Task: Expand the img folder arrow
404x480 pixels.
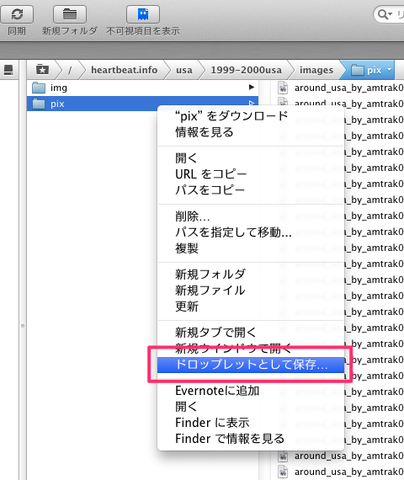Action: tap(251, 87)
